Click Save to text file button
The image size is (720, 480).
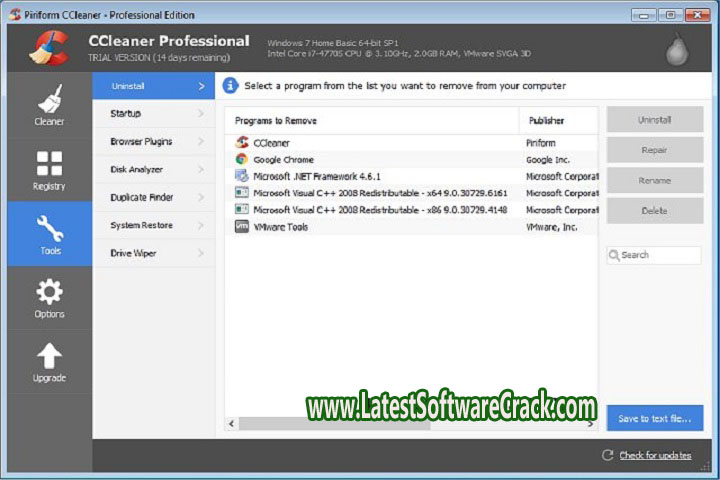click(x=655, y=418)
